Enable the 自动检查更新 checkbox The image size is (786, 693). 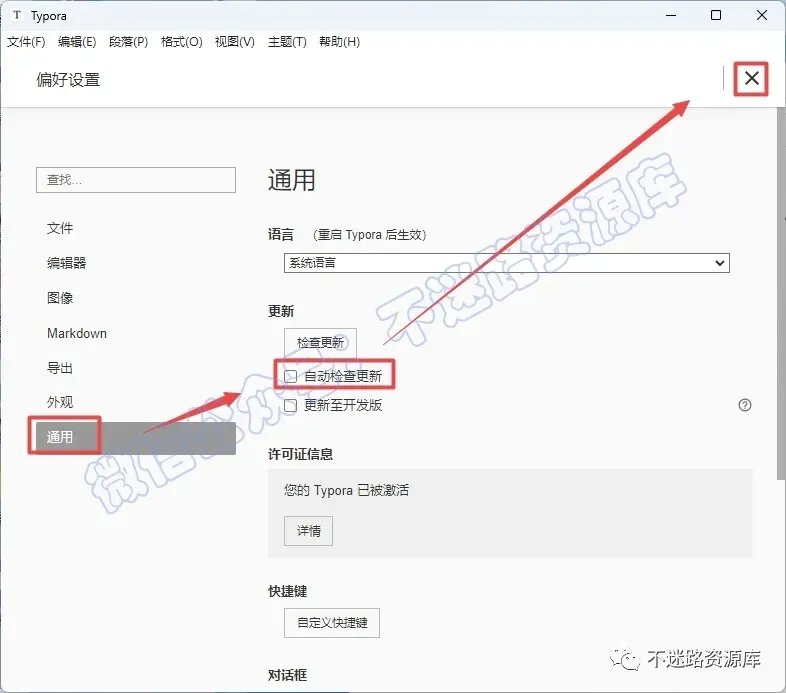[x=291, y=376]
